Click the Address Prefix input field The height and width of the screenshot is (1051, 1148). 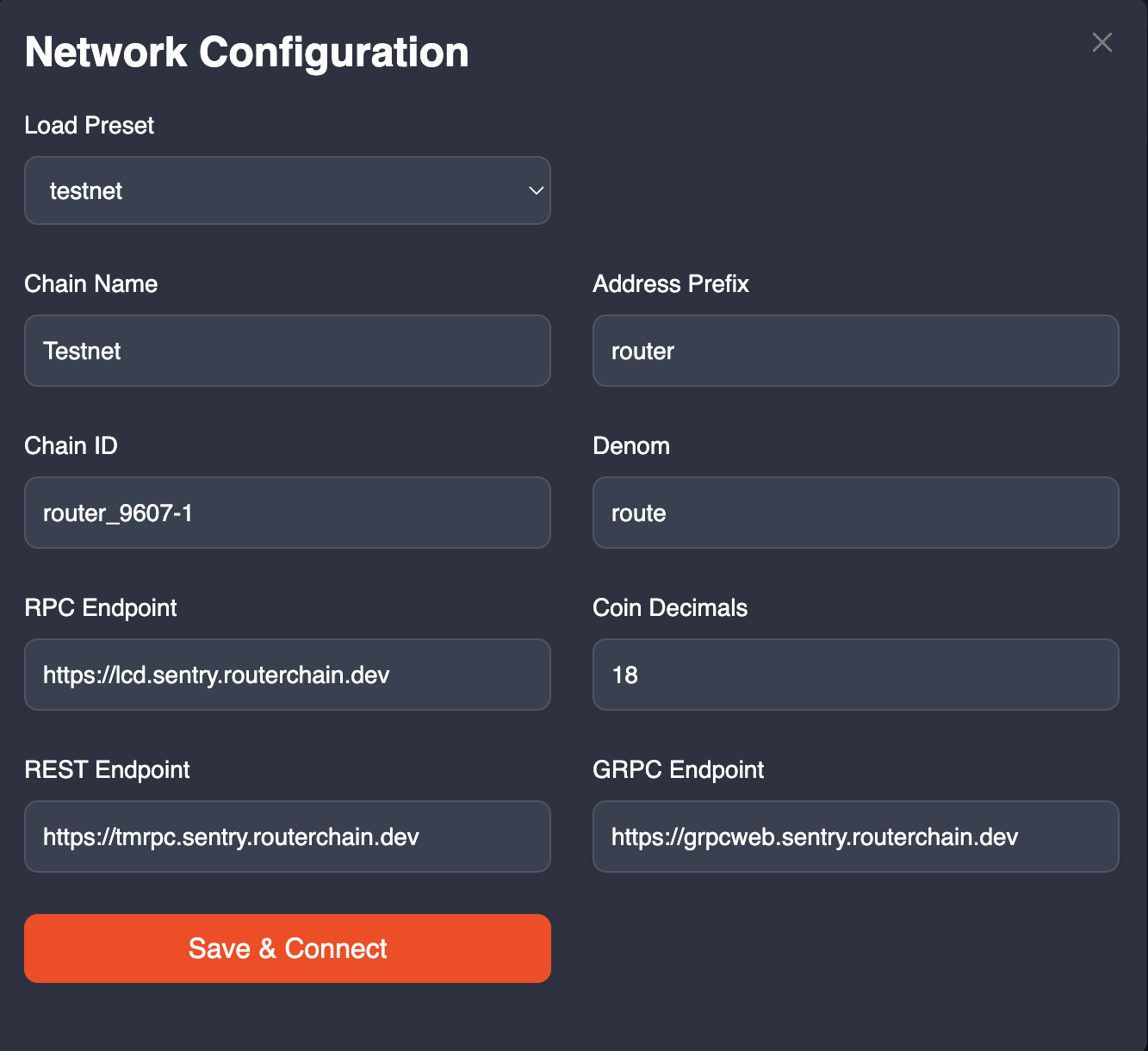coord(856,351)
